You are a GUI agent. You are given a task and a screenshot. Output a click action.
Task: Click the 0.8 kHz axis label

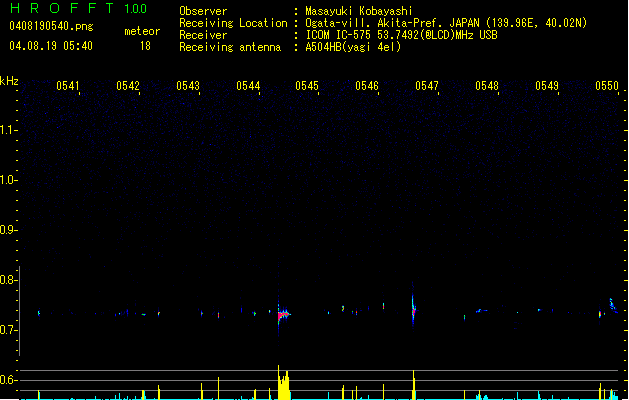pos(8,280)
